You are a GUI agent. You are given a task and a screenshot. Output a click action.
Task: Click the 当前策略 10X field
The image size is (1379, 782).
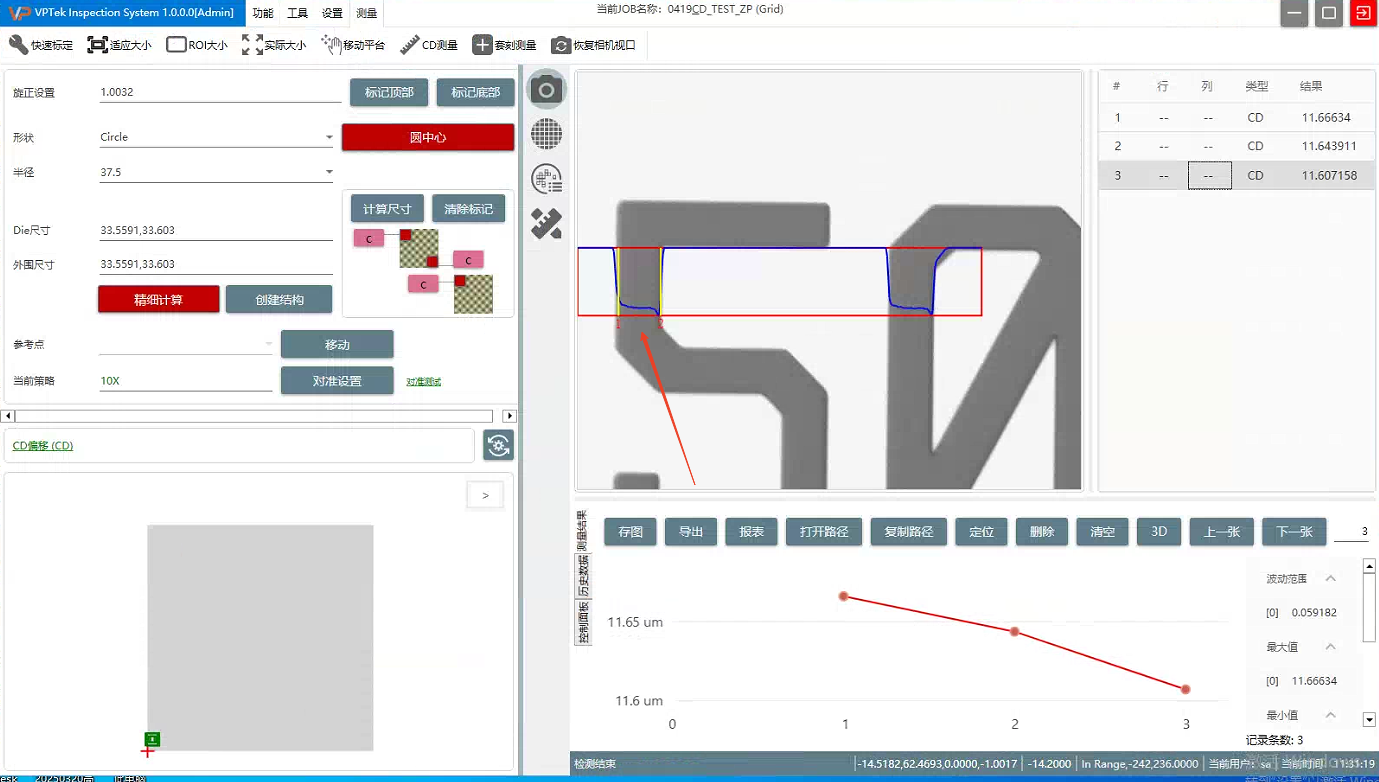[x=186, y=381]
